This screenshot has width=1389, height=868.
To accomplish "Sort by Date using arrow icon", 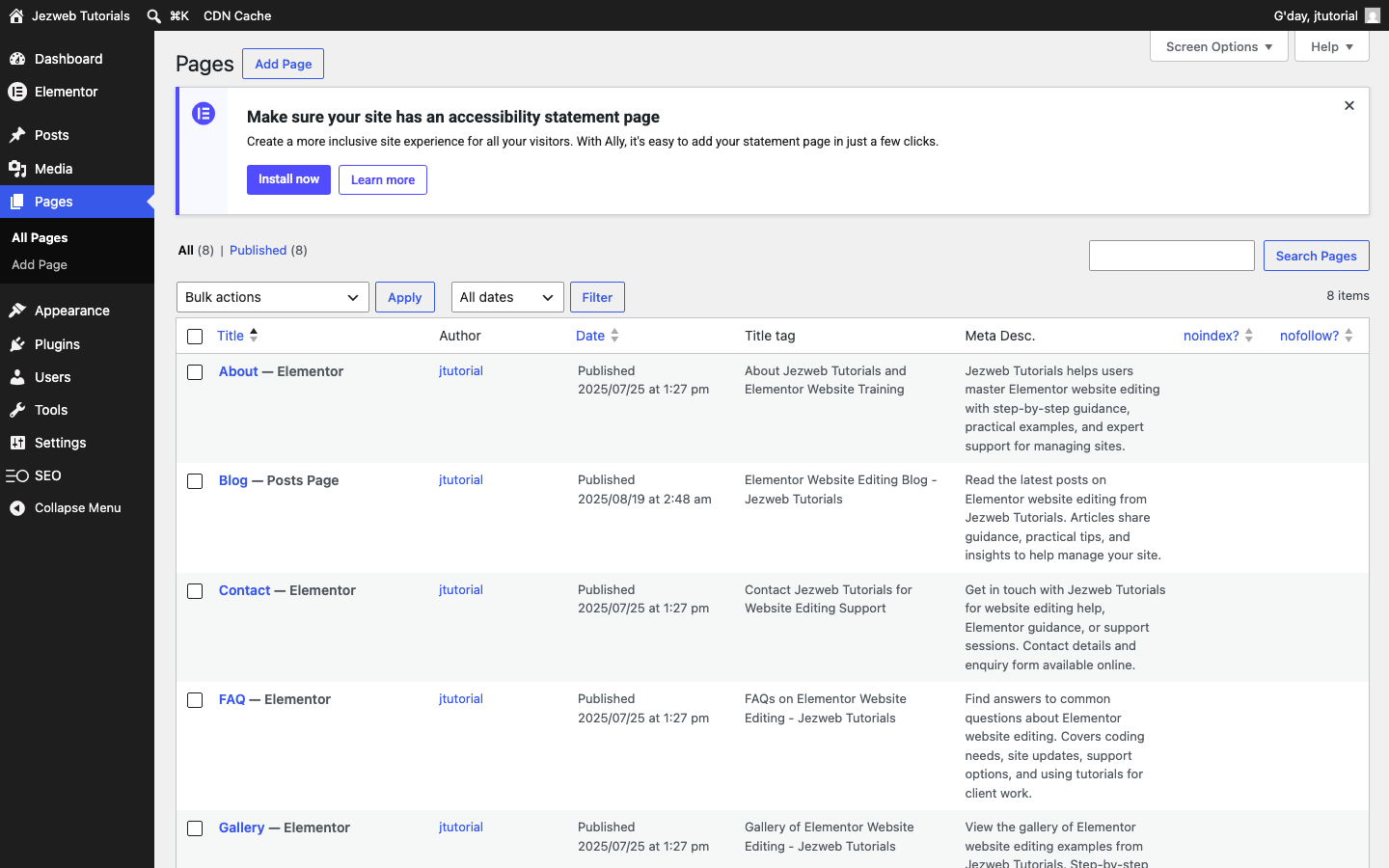I will (x=614, y=336).
